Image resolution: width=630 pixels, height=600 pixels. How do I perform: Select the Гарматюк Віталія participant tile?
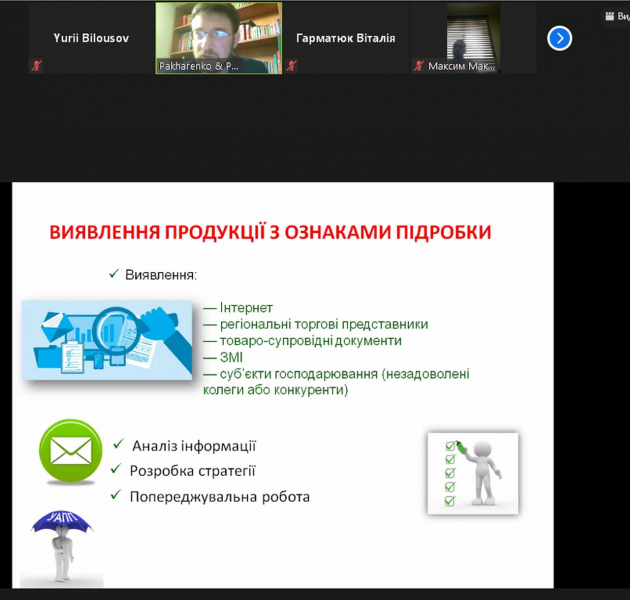(x=346, y=38)
